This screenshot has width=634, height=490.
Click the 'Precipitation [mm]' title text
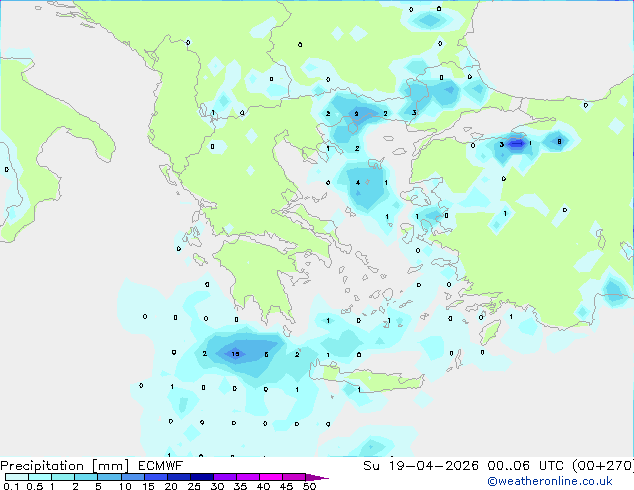[x=65, y=466]
